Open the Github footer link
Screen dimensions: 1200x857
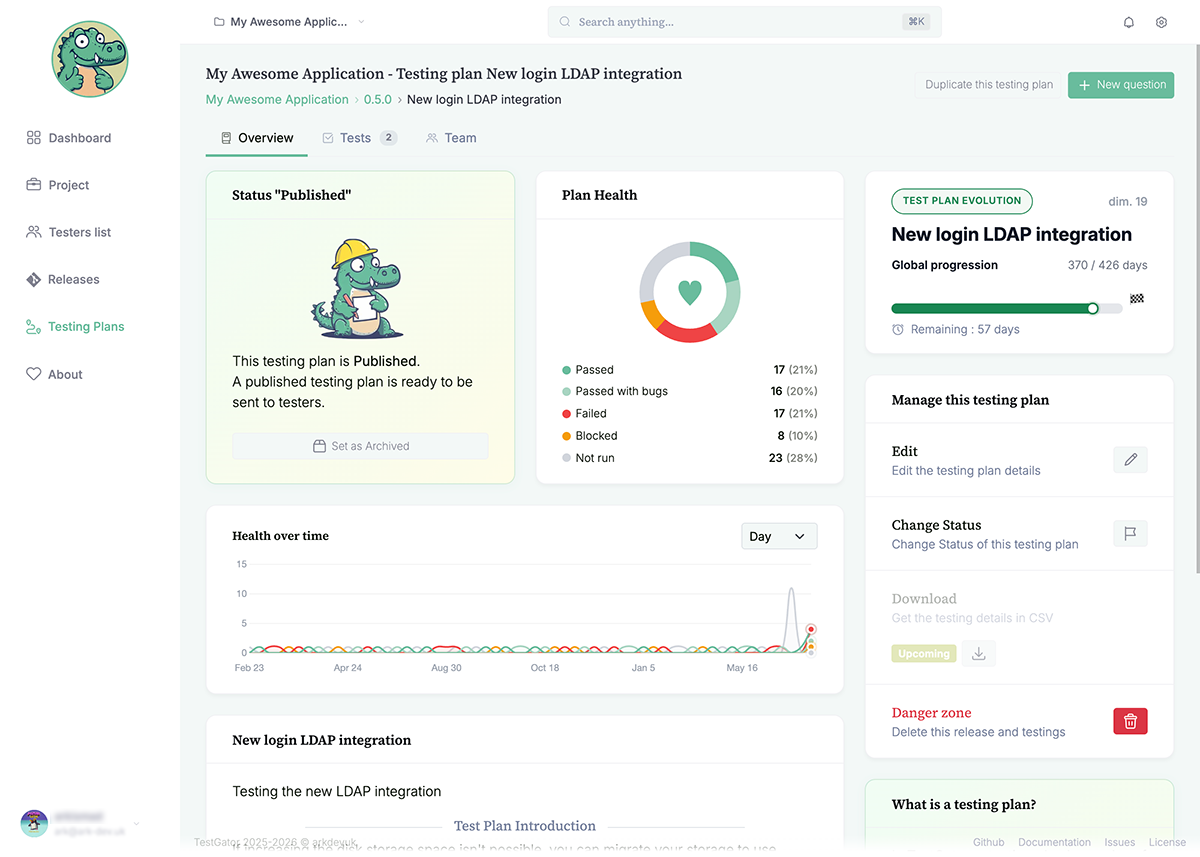coord(989,842)
